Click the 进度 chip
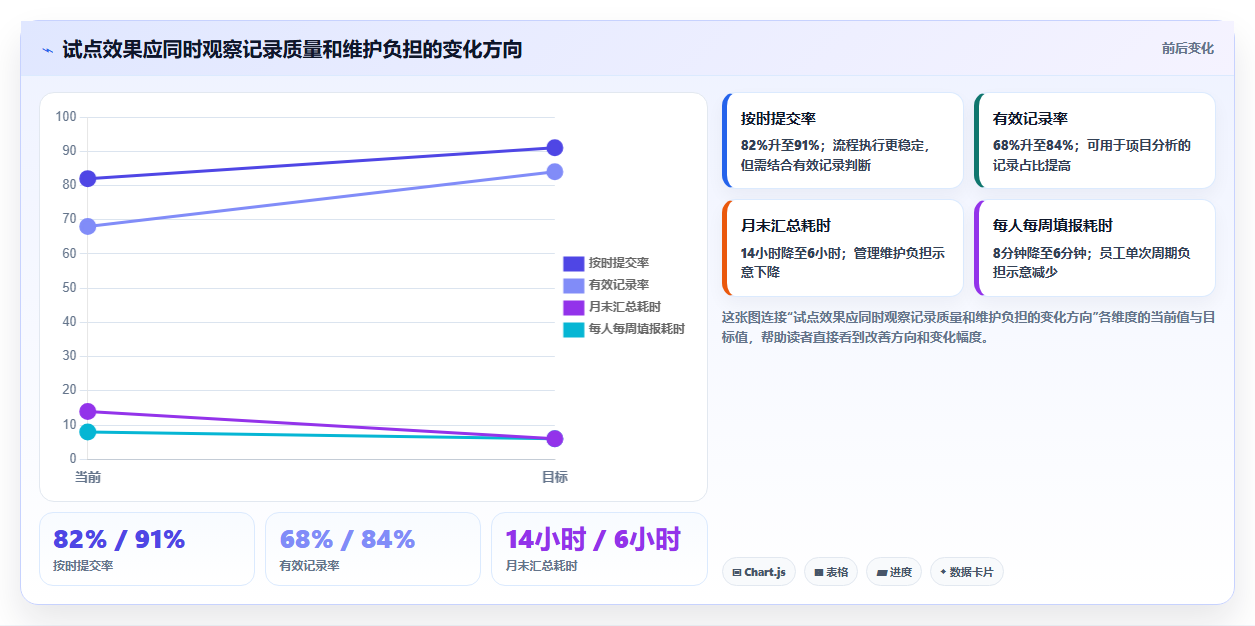The image size is (1255, 626). coord(894,572)
